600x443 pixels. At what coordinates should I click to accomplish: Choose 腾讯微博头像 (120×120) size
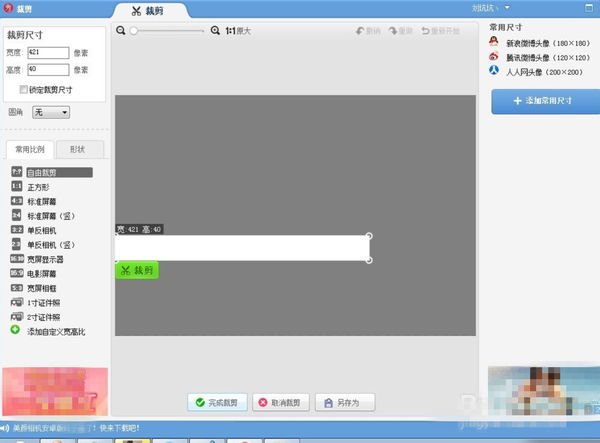540,57
